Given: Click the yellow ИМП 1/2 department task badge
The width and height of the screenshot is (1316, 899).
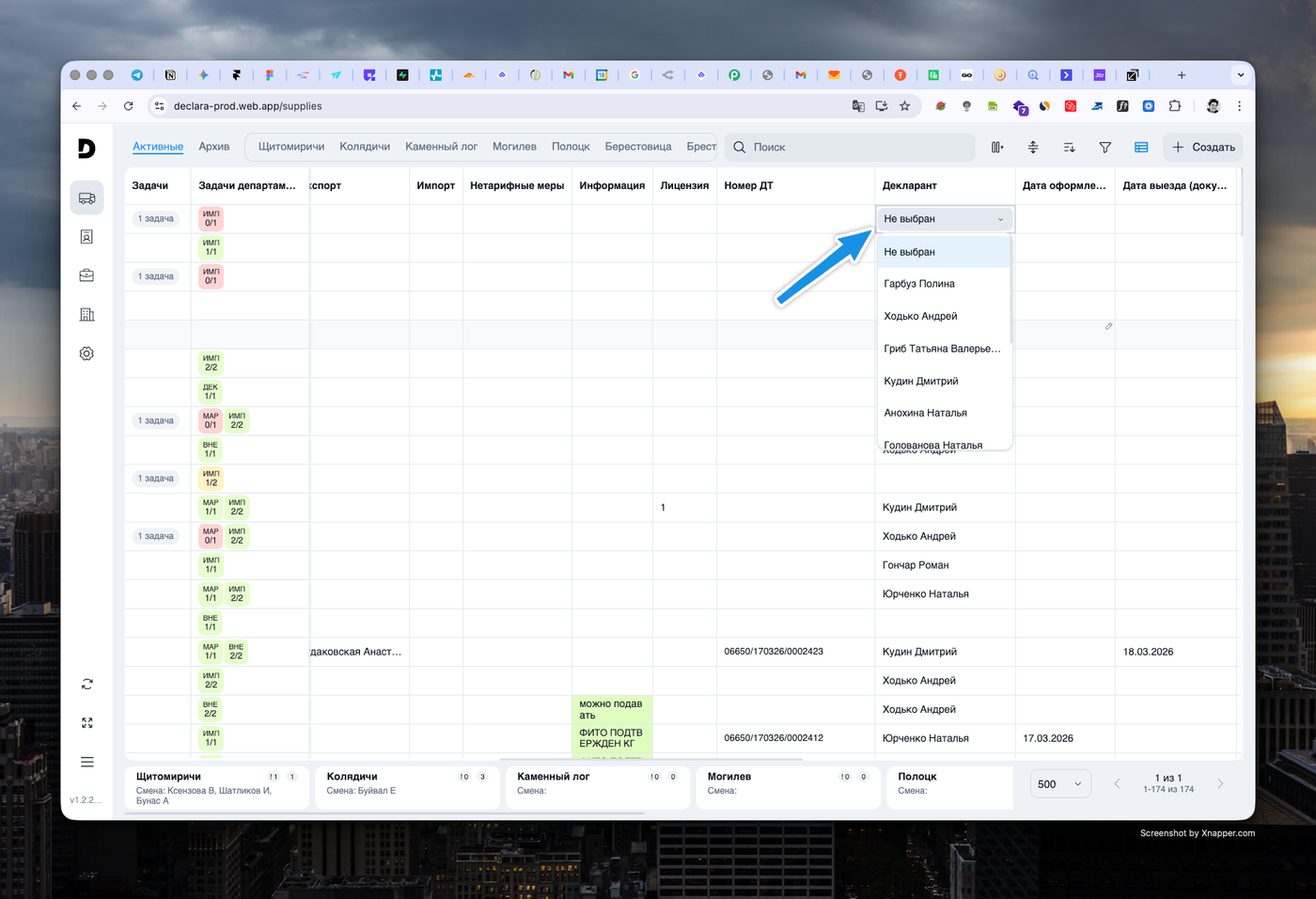Looking at the screenshot, I should tap(211, 479).
